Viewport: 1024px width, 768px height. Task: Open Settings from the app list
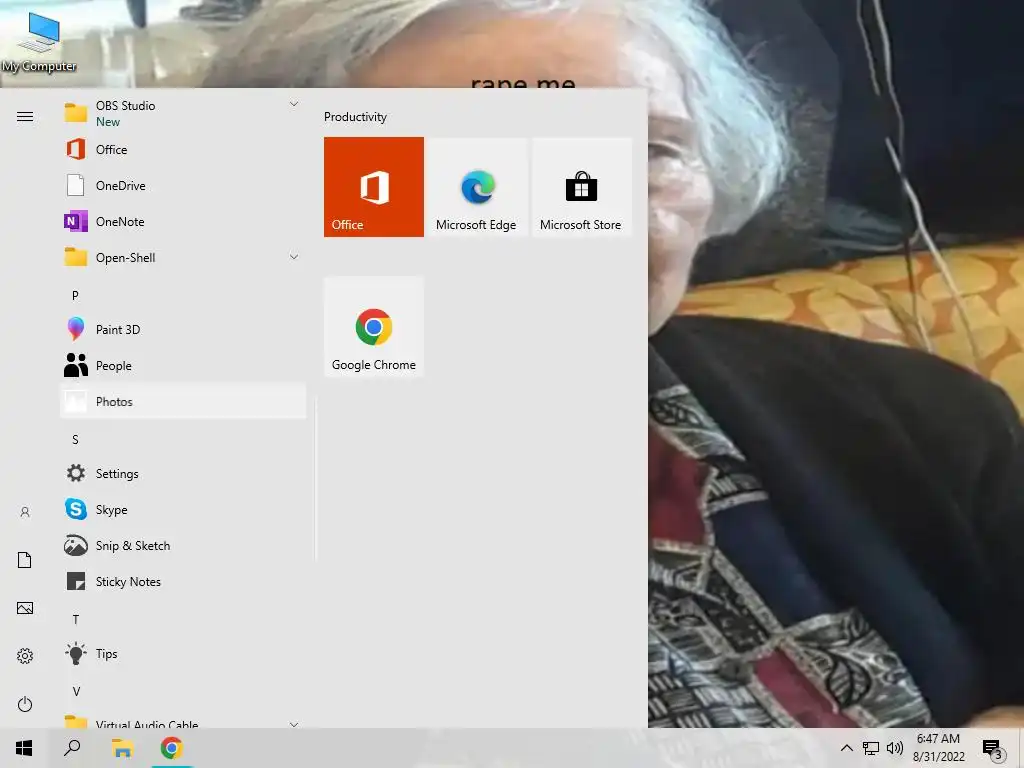click(183, 473)
